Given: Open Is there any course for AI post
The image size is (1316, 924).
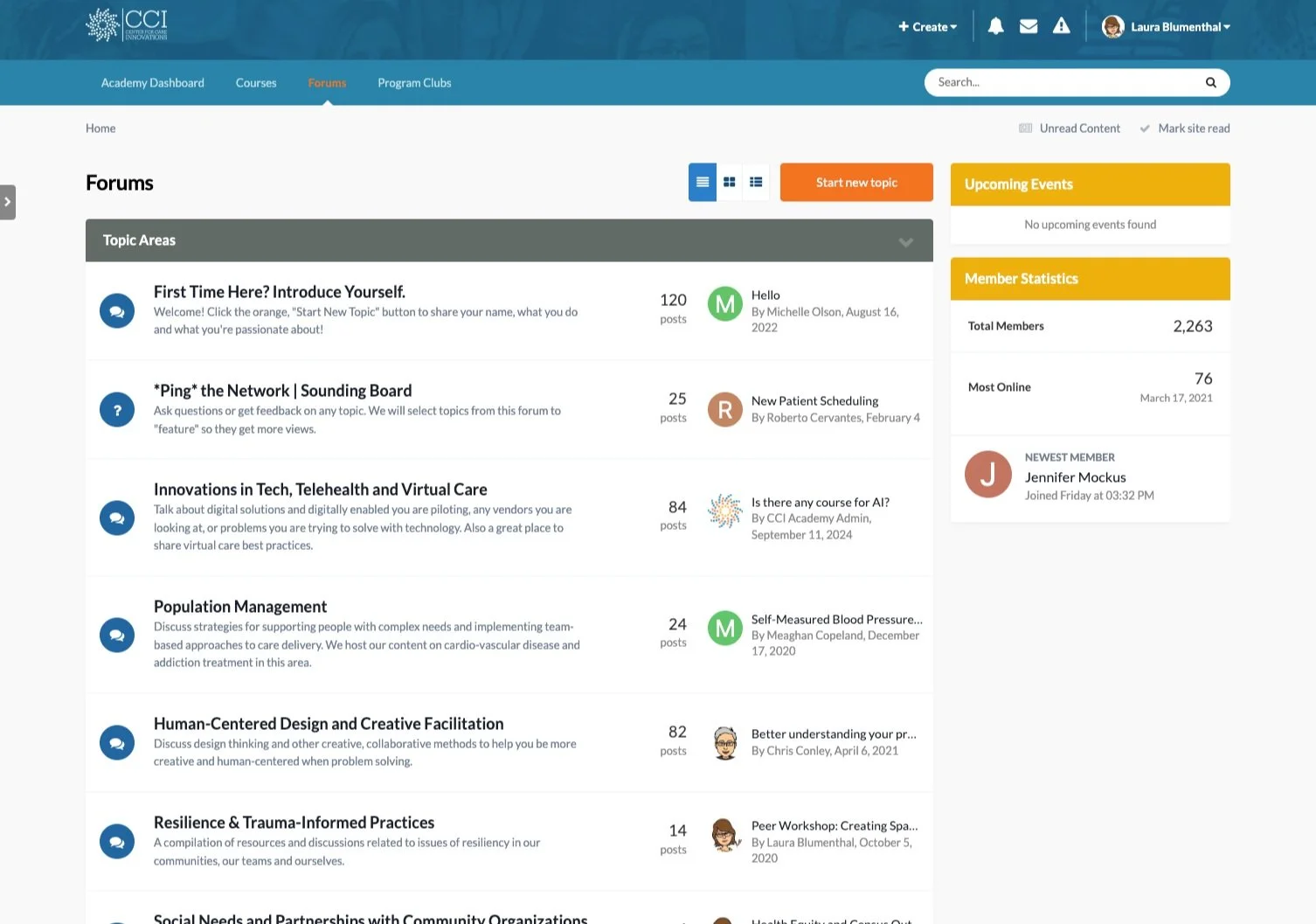Looking at the screenshot, I should coord(821,503).
